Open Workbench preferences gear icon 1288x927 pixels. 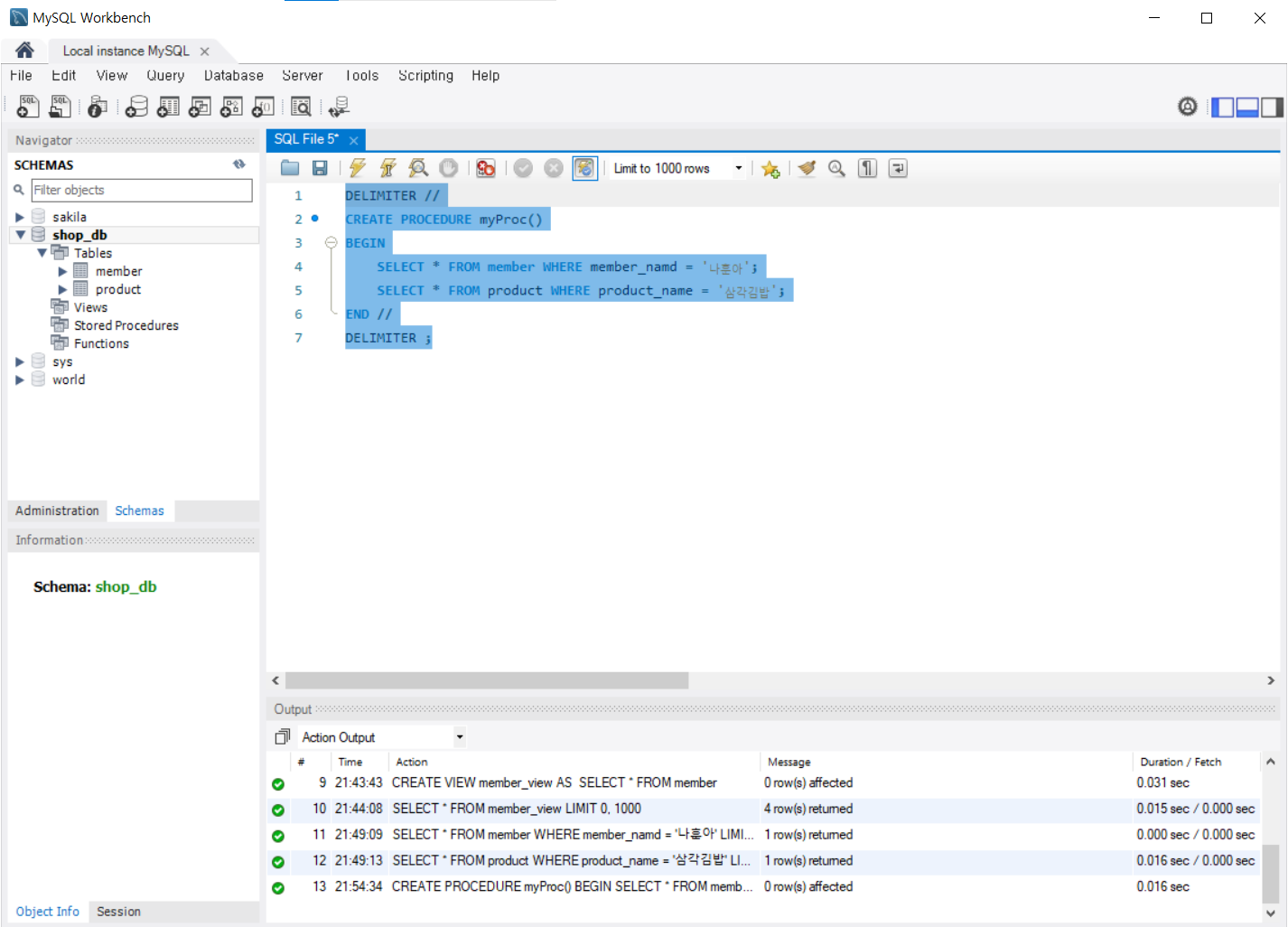point(1188,107)
